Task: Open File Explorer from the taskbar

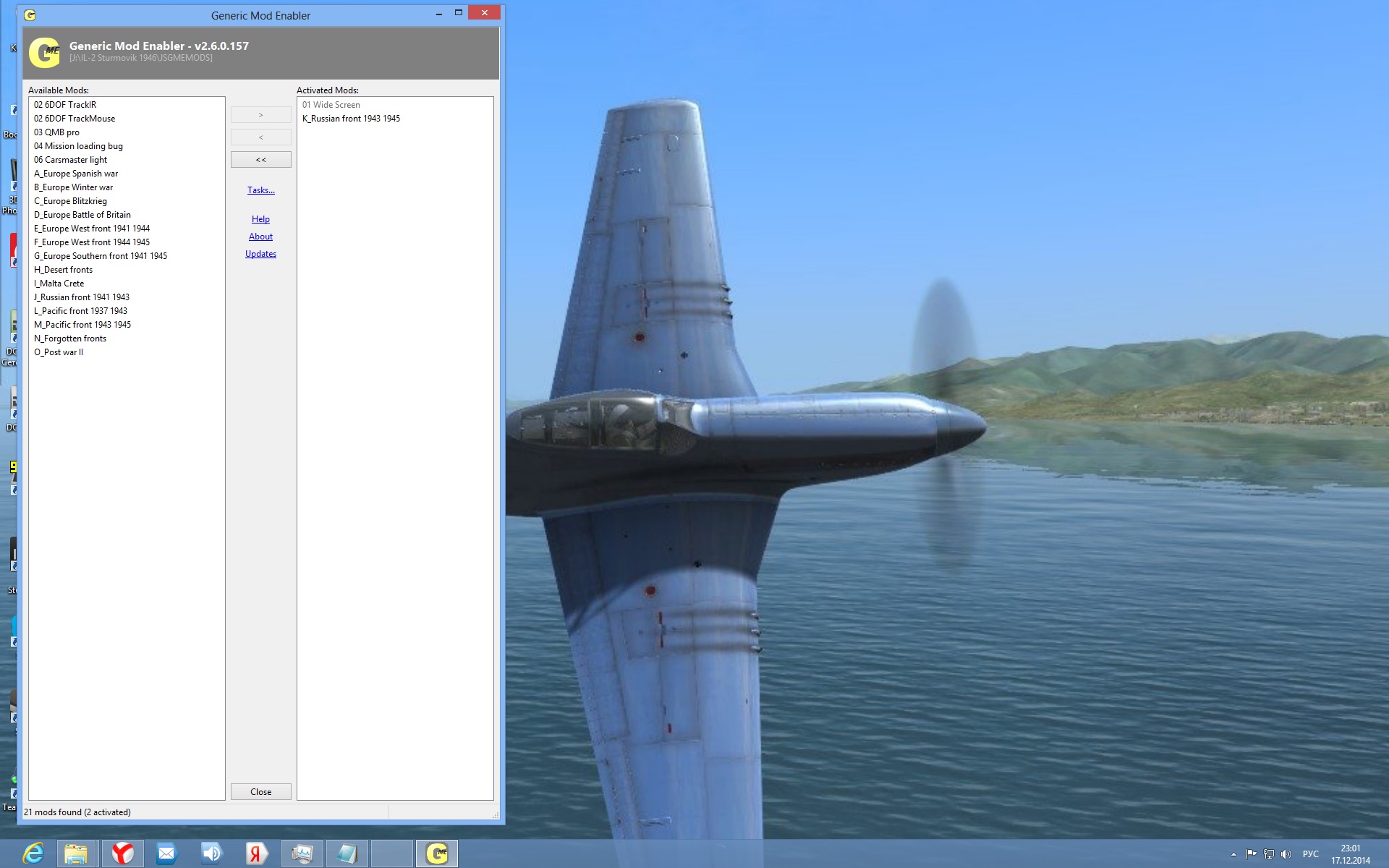Action: 76,854
